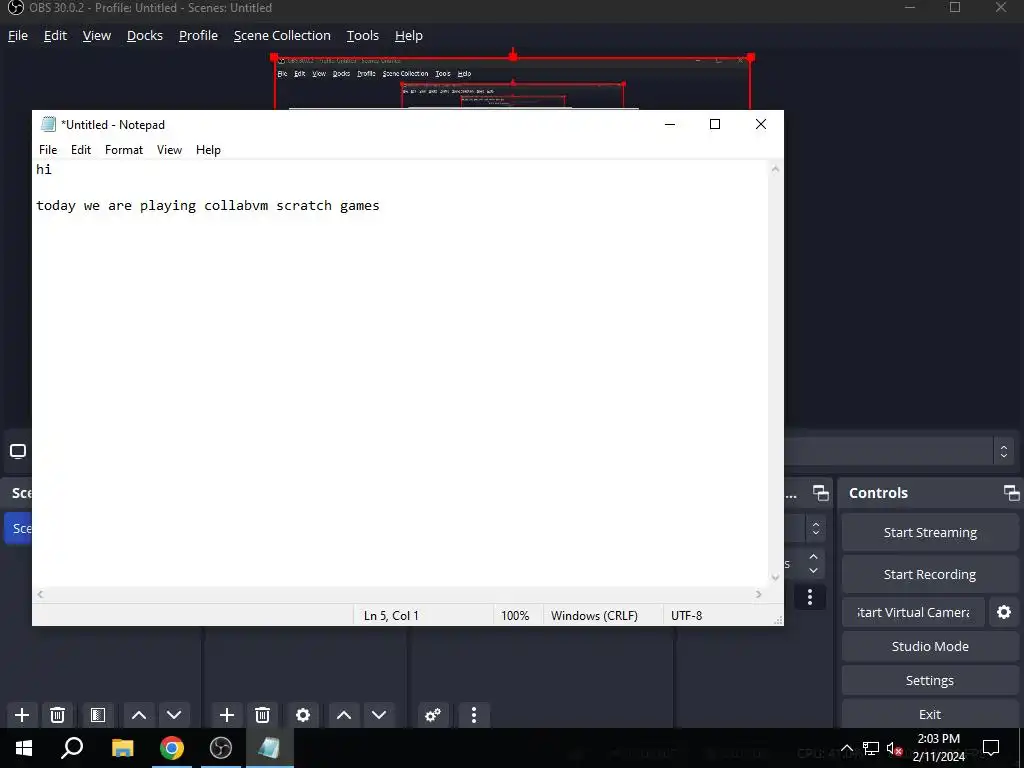Screen dimensions: 1024x768
Task: Add a source with the Sources plus button
Action: click(x=227, y=715)
